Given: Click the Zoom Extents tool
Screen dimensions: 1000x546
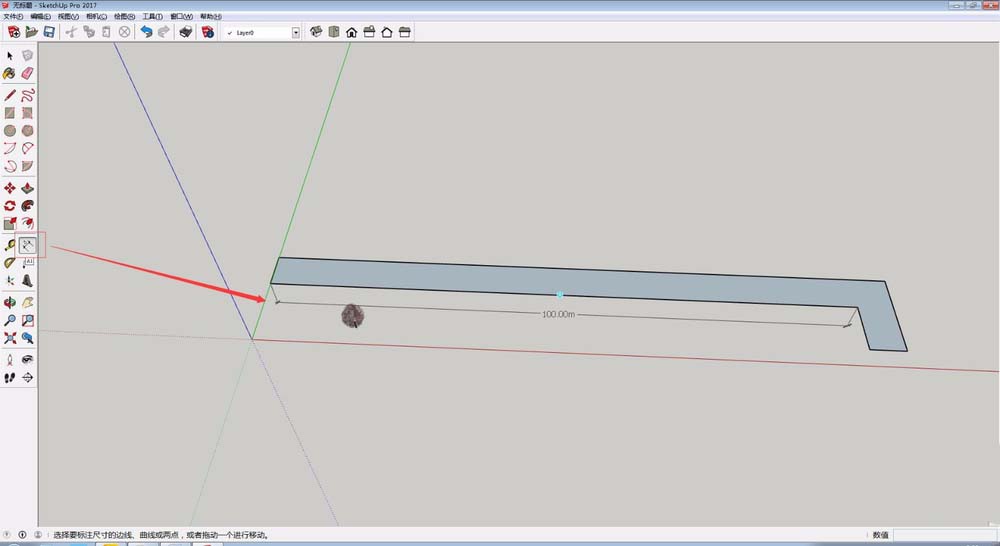Looking at the screenshot, I should tap(10, 339).
